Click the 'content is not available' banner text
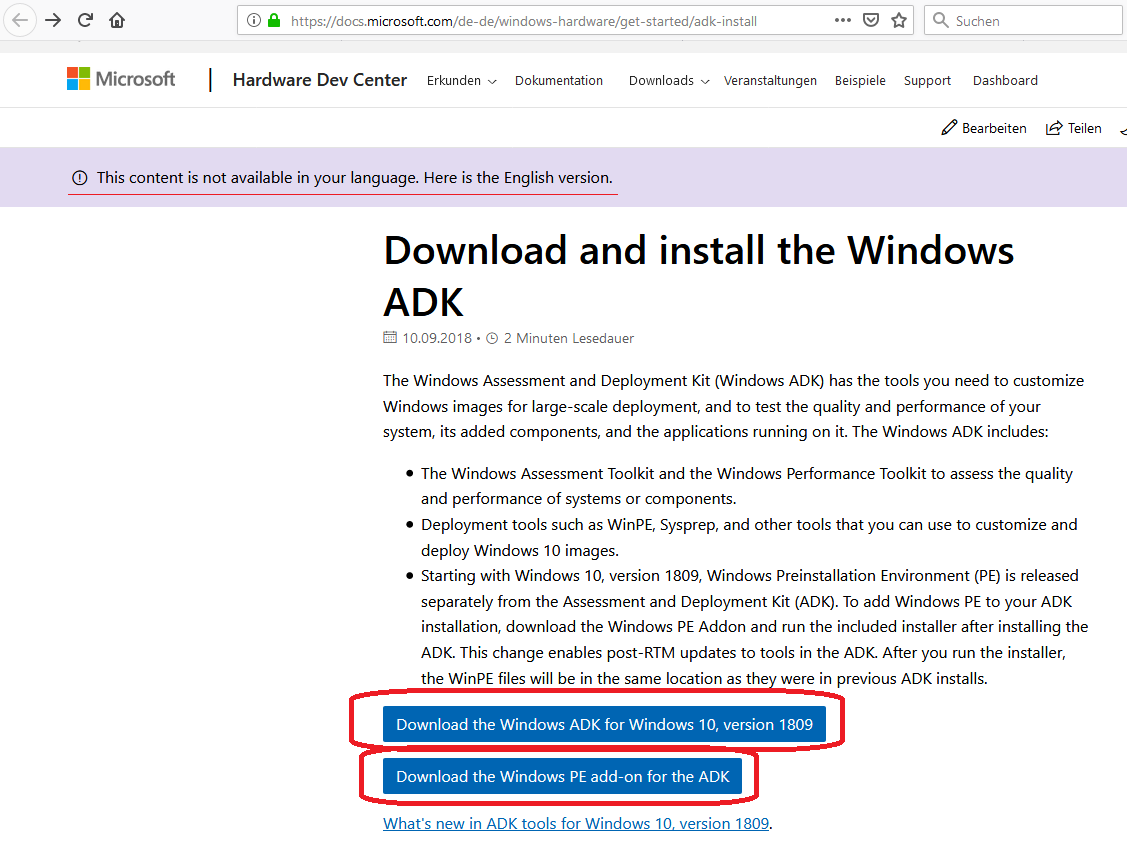Image resolution: width=1127 pixels, height=848 pixels. pyautogui.click(x=354, y=178)
